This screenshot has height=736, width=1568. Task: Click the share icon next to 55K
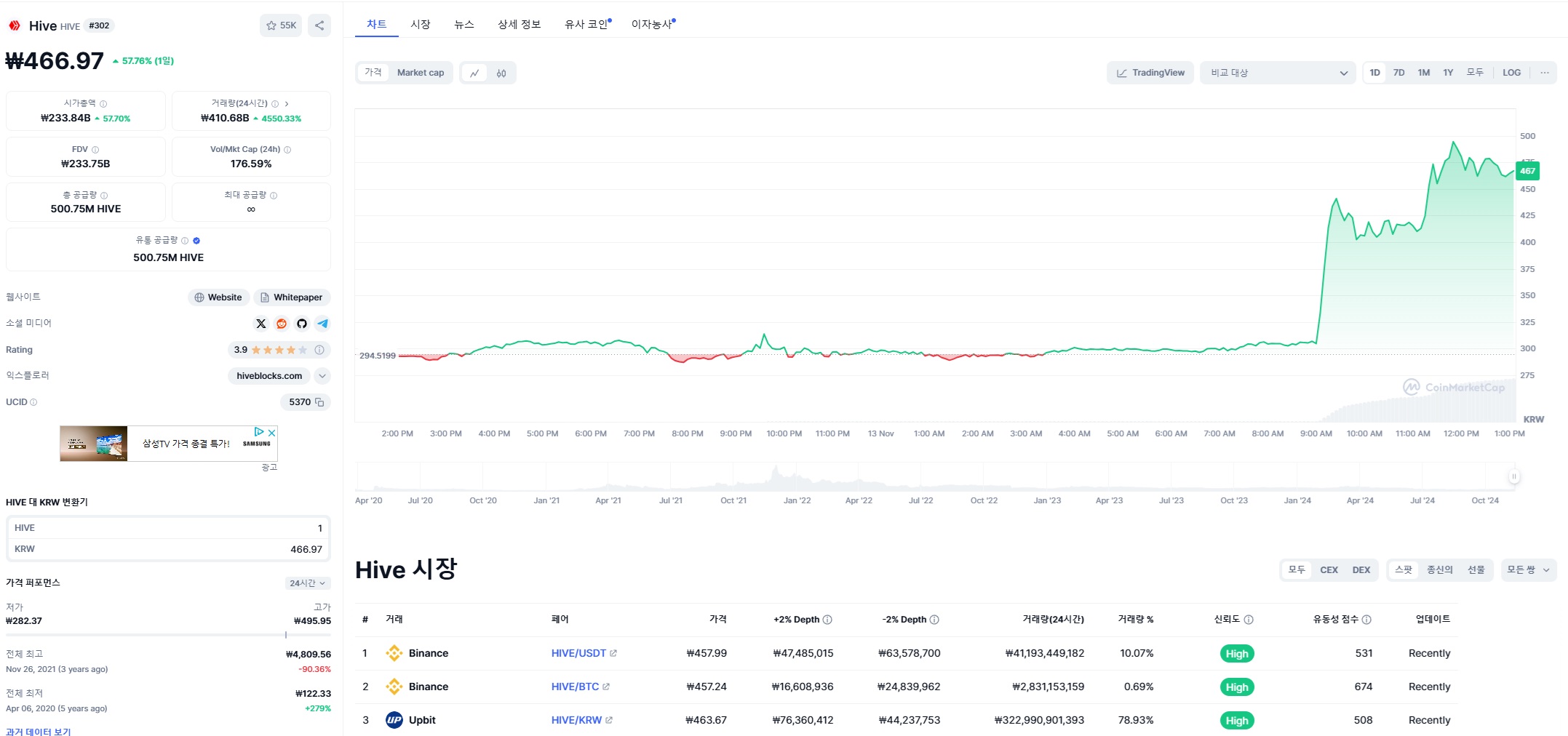coord(319,25)
